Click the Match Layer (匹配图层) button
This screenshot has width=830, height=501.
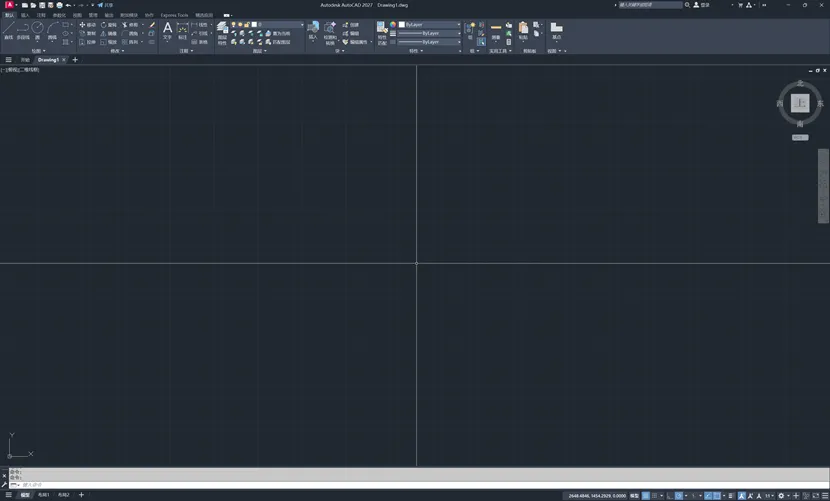pos(276,42)
